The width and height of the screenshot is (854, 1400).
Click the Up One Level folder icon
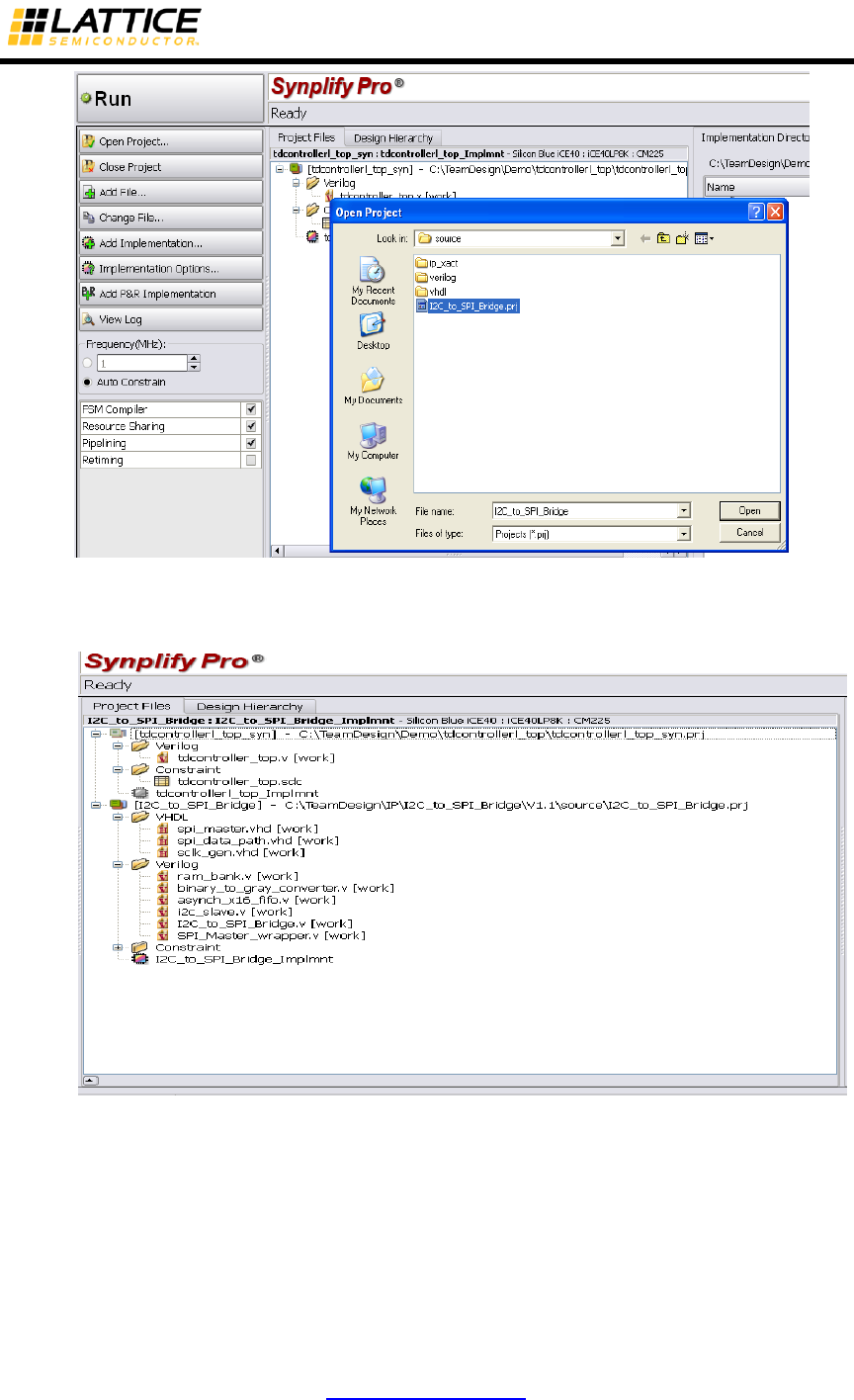pyautogui.click(x=663, y=238)
